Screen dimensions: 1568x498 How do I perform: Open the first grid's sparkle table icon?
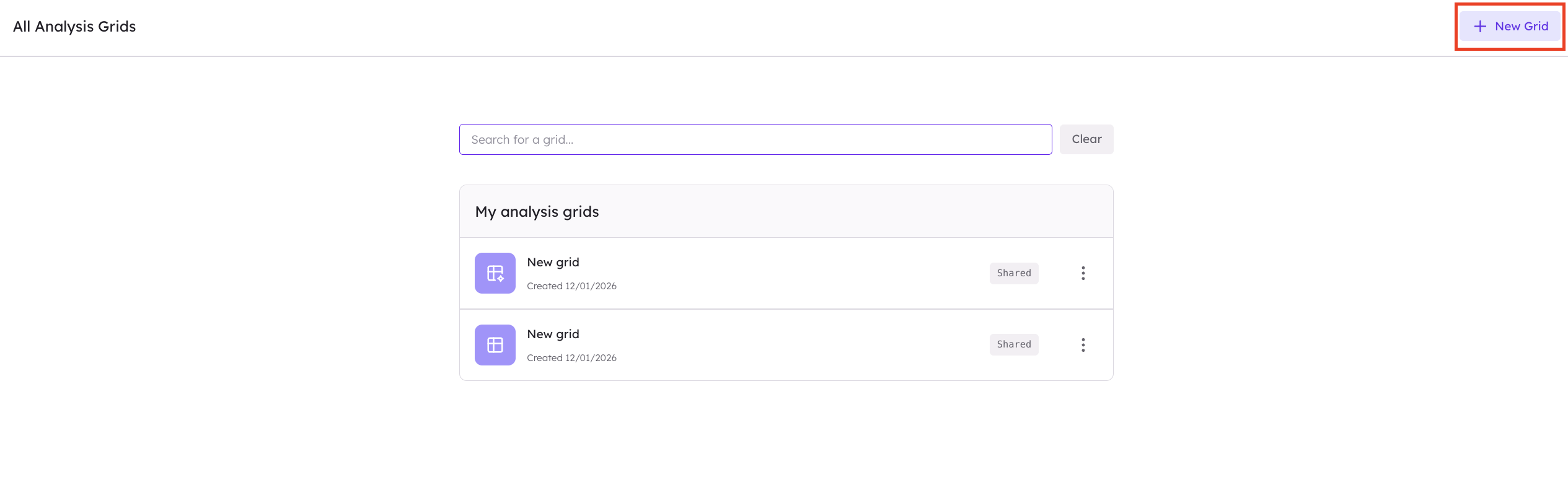[x=495, y=273]
